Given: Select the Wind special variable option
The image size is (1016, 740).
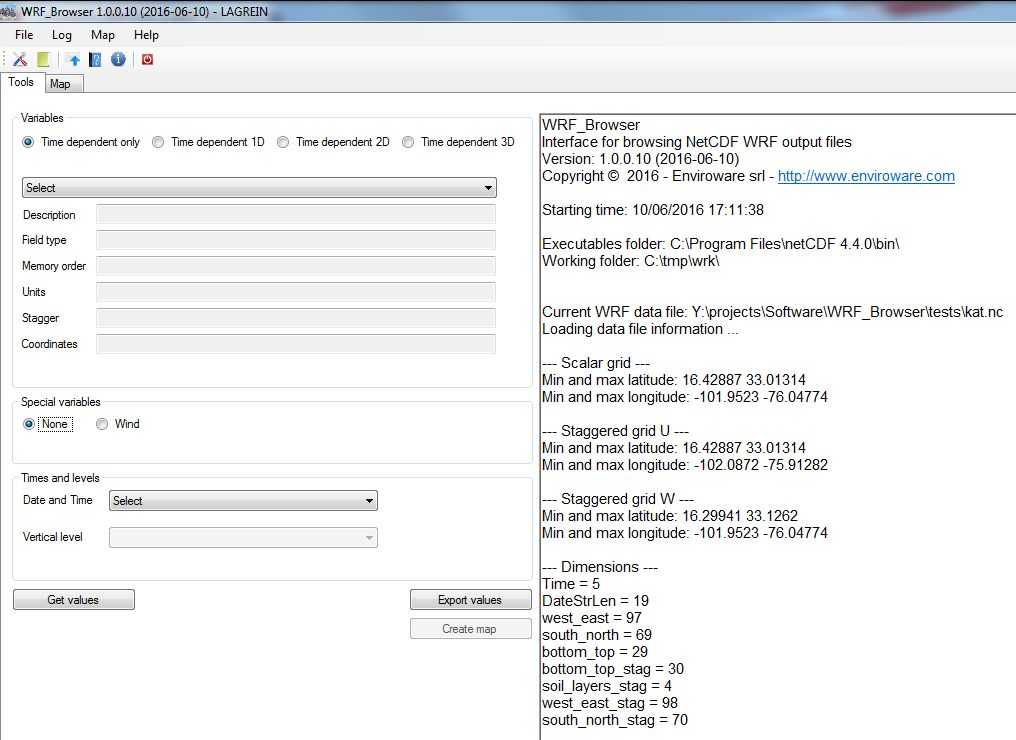Looking at the screenshot, I should click(102, 424).
